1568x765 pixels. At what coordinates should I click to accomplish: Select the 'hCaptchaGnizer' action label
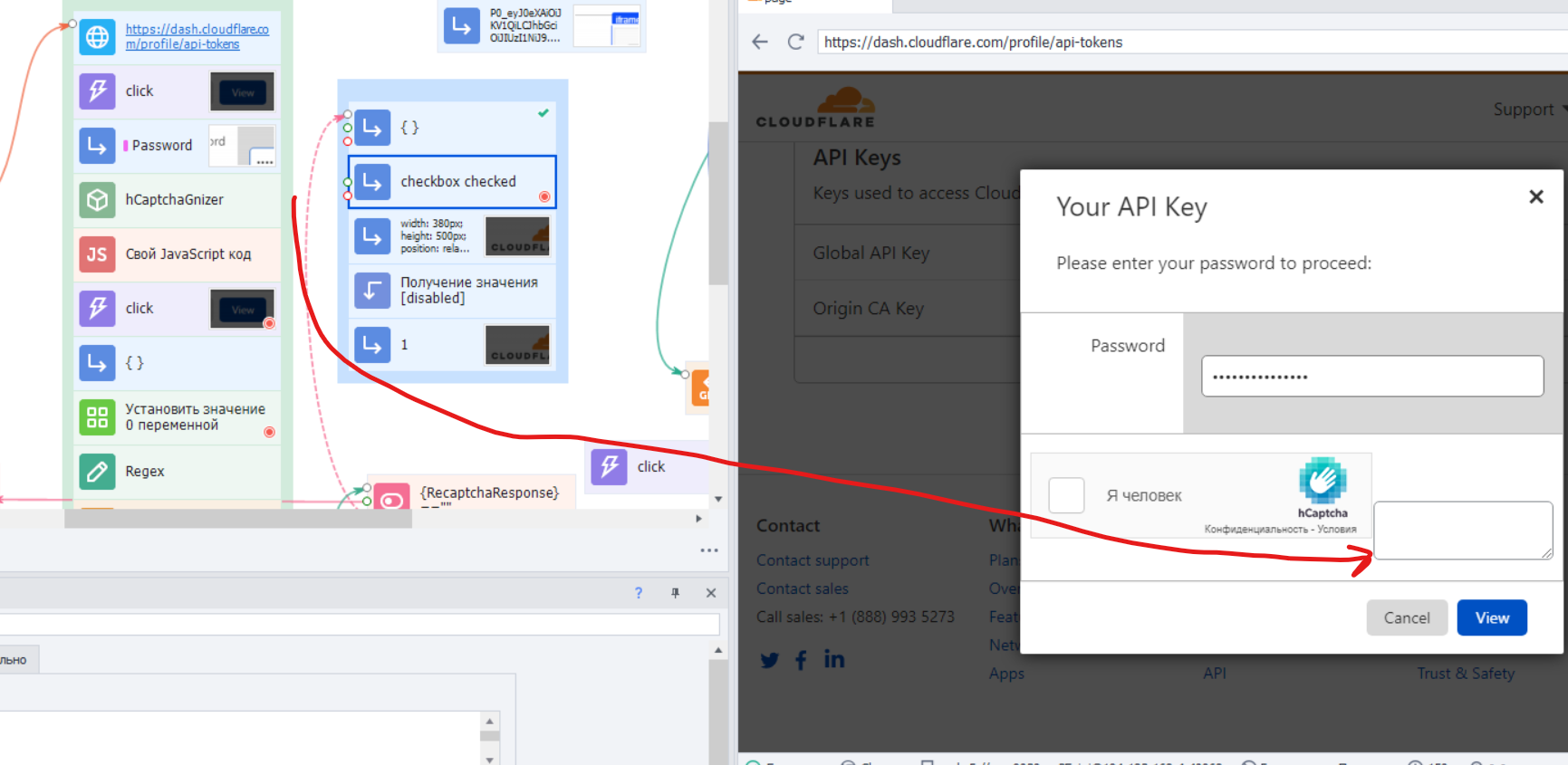click(175, 200)
